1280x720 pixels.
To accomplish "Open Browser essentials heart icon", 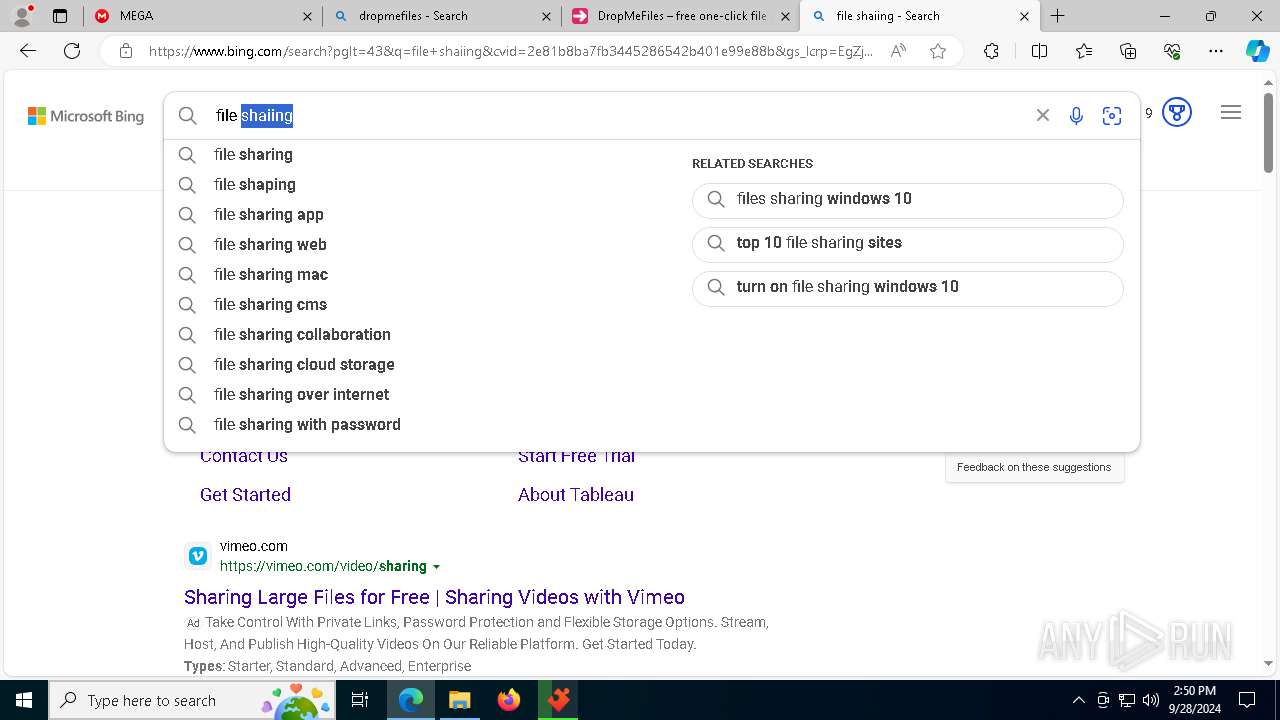I will point(1172,51).
